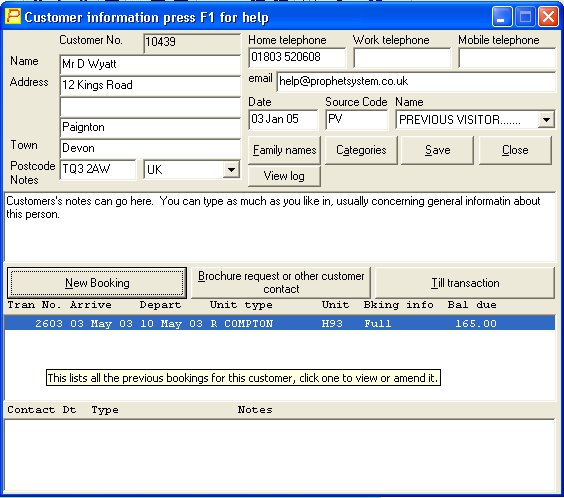
Task: Expand the PREVIOUS VISITOR source name dropdown
Action: pos(546,120)
